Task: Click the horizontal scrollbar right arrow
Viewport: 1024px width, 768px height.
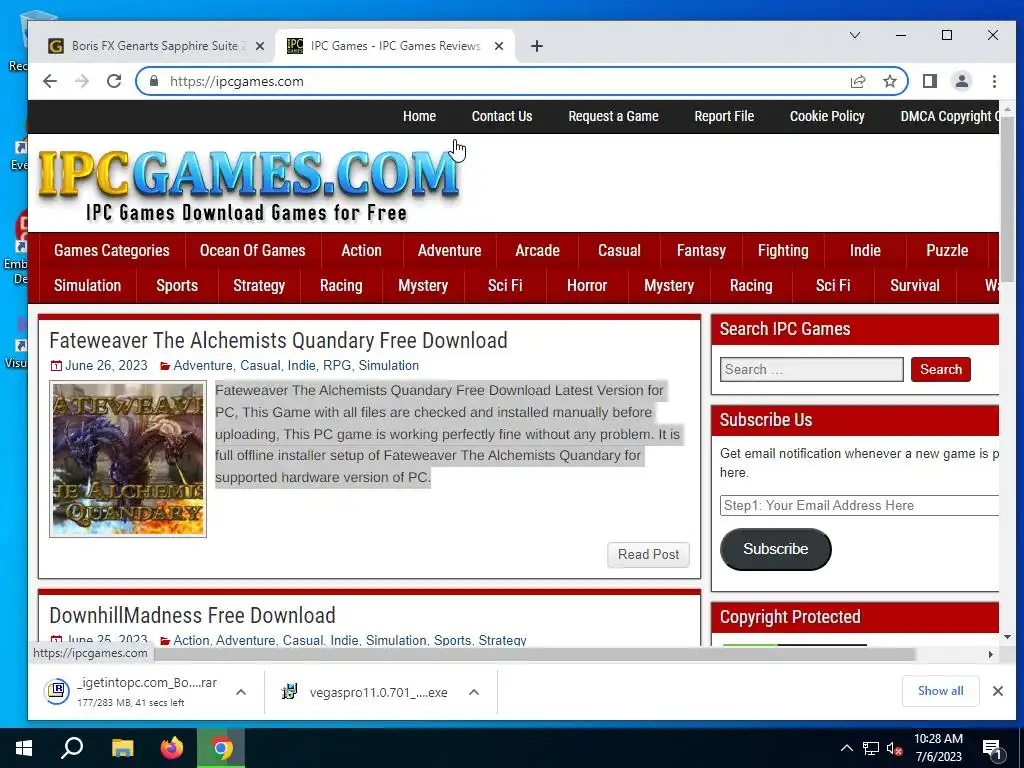Action: coord(991,654)
